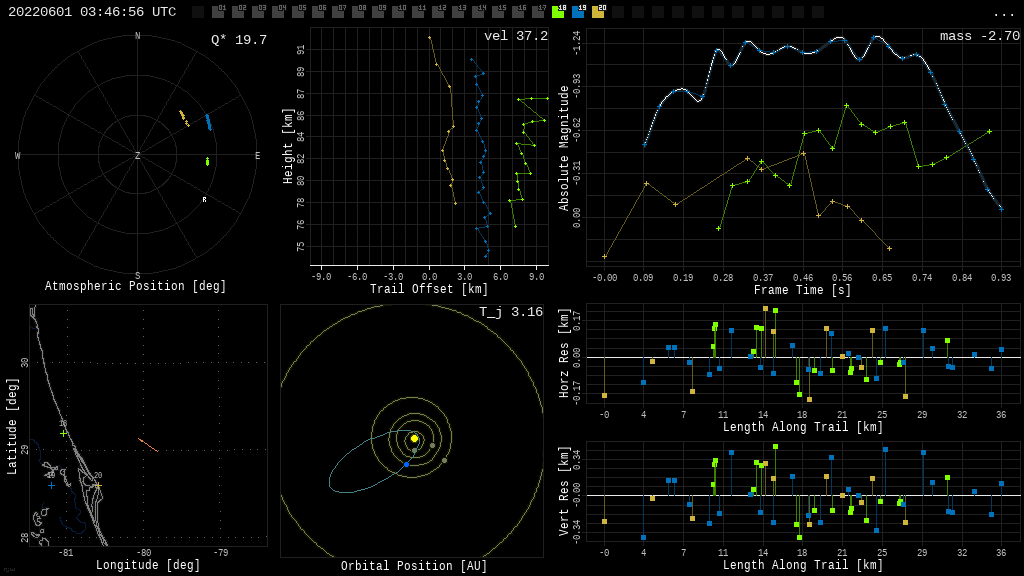Viewport: 1024px width, 576px height.
Task: Click the date and time UTC label
Action: [92, 12]
